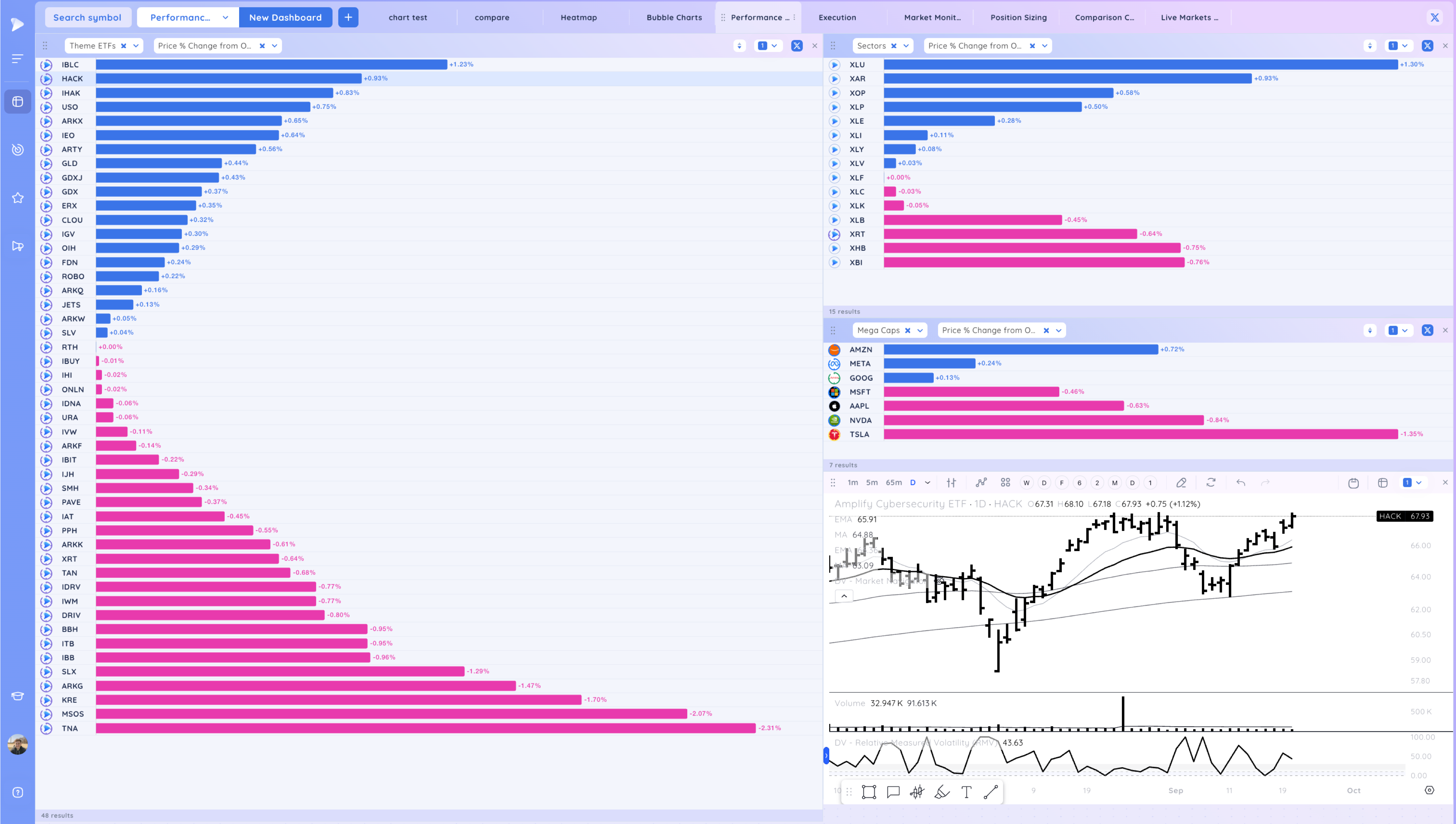Open the favorites star in sidebar
The width and height of the screenshot is (1456, 824).
point(17,198)
